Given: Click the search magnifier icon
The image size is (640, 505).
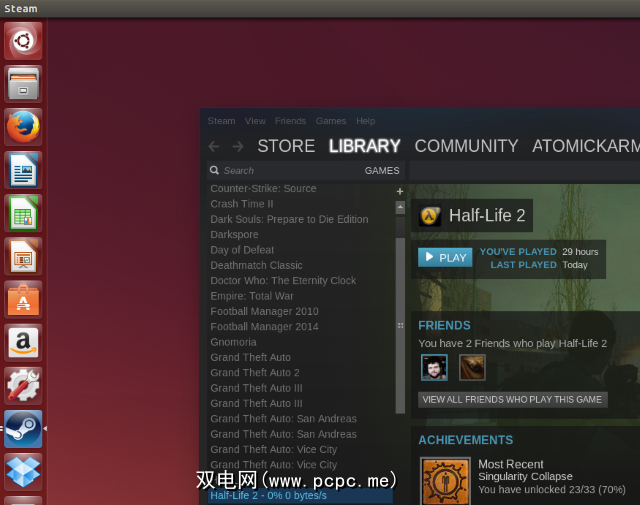Looking at the screenshot, I should click(x=214, y=170).
